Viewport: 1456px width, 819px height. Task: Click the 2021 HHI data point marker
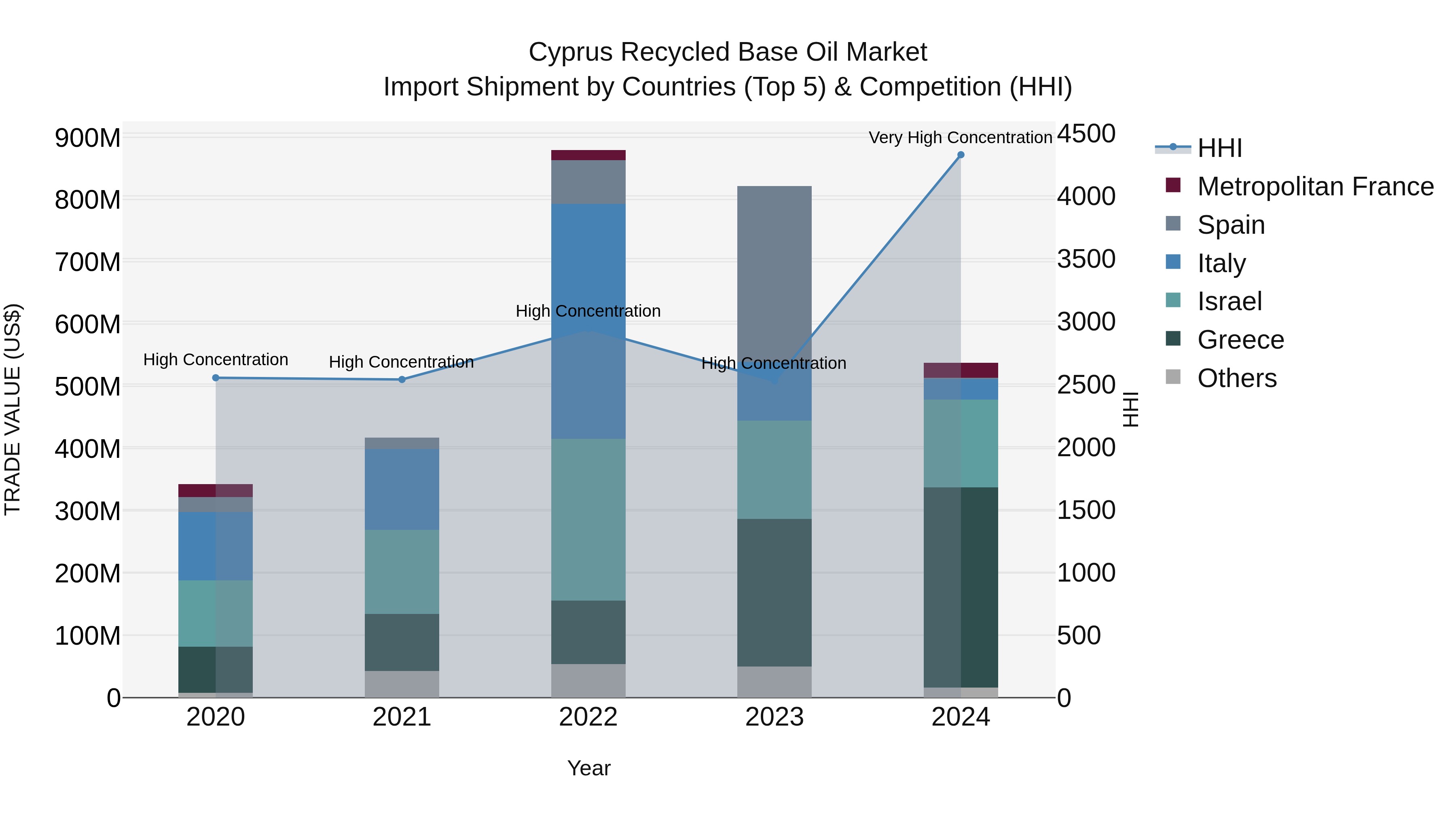402,380
